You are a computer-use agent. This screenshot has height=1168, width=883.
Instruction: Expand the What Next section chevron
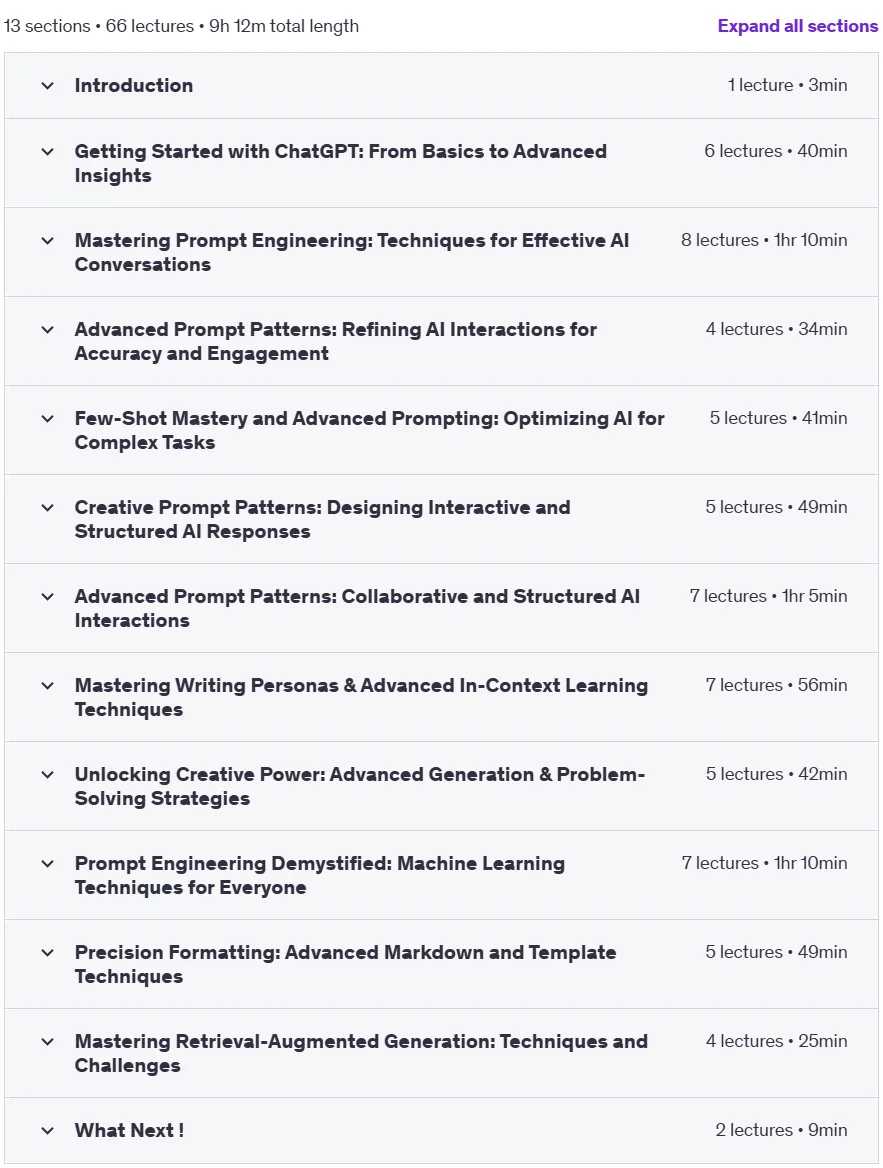point(48,1131)
